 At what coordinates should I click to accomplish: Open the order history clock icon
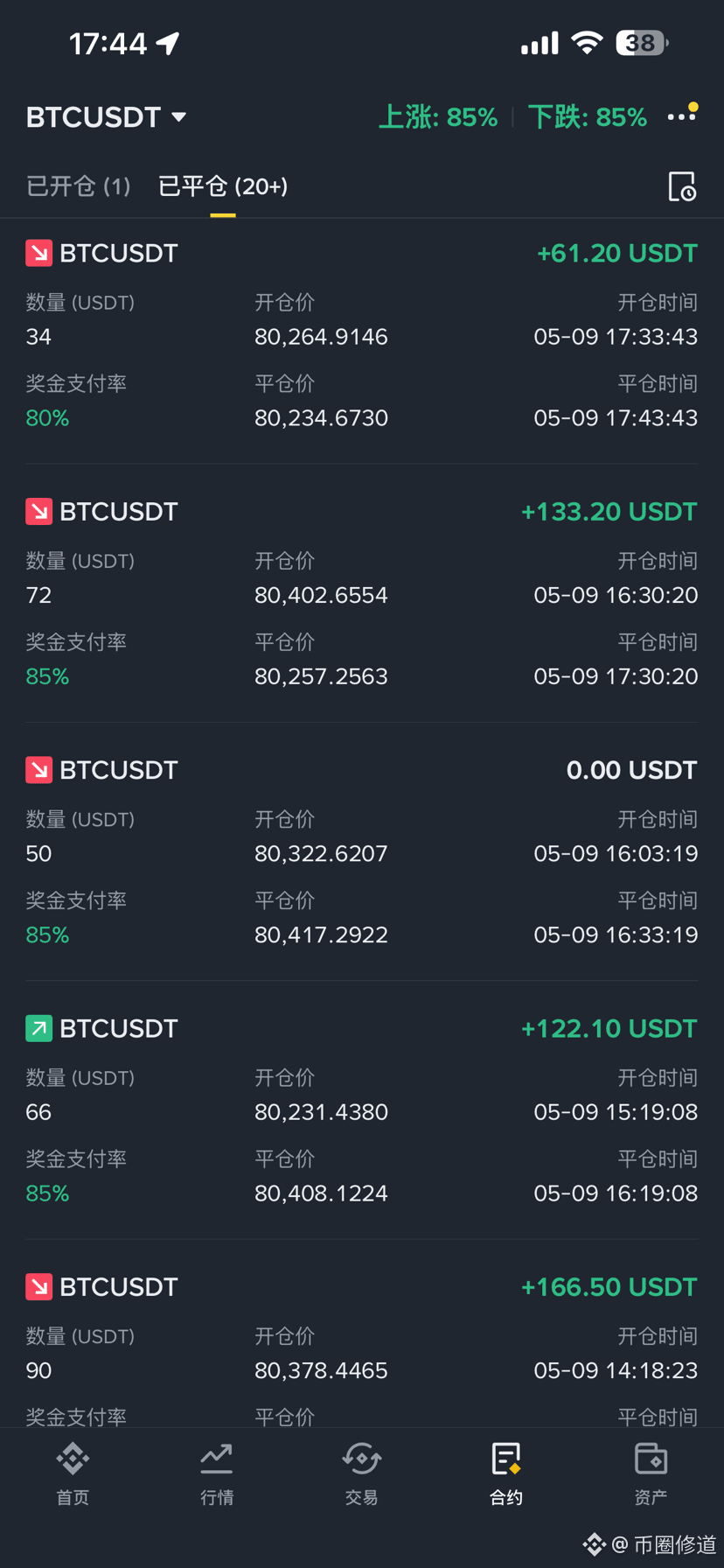(682, 186)
